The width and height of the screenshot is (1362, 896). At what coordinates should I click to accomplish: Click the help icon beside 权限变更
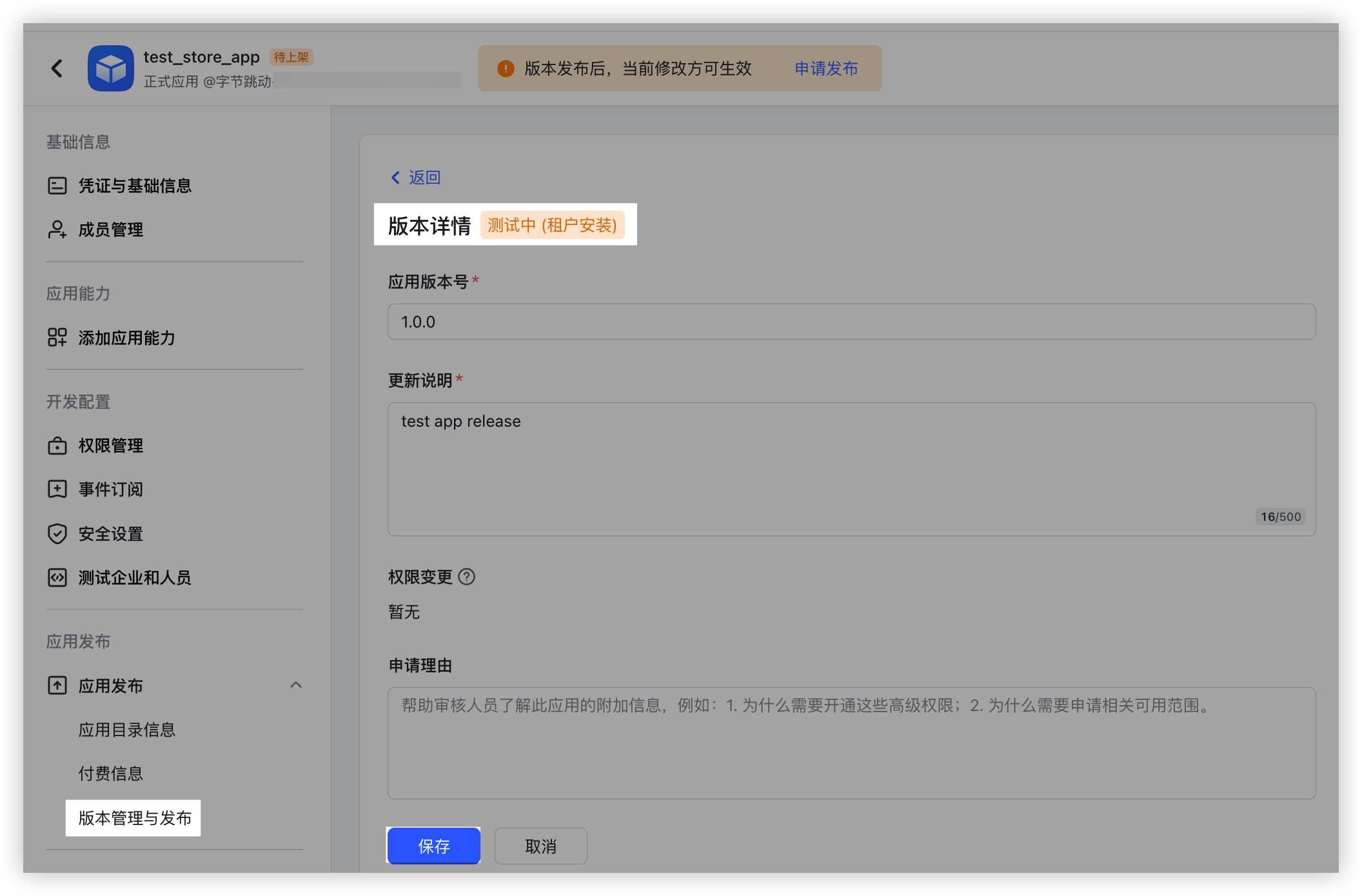pyautogui.click(x=466, y=577)
